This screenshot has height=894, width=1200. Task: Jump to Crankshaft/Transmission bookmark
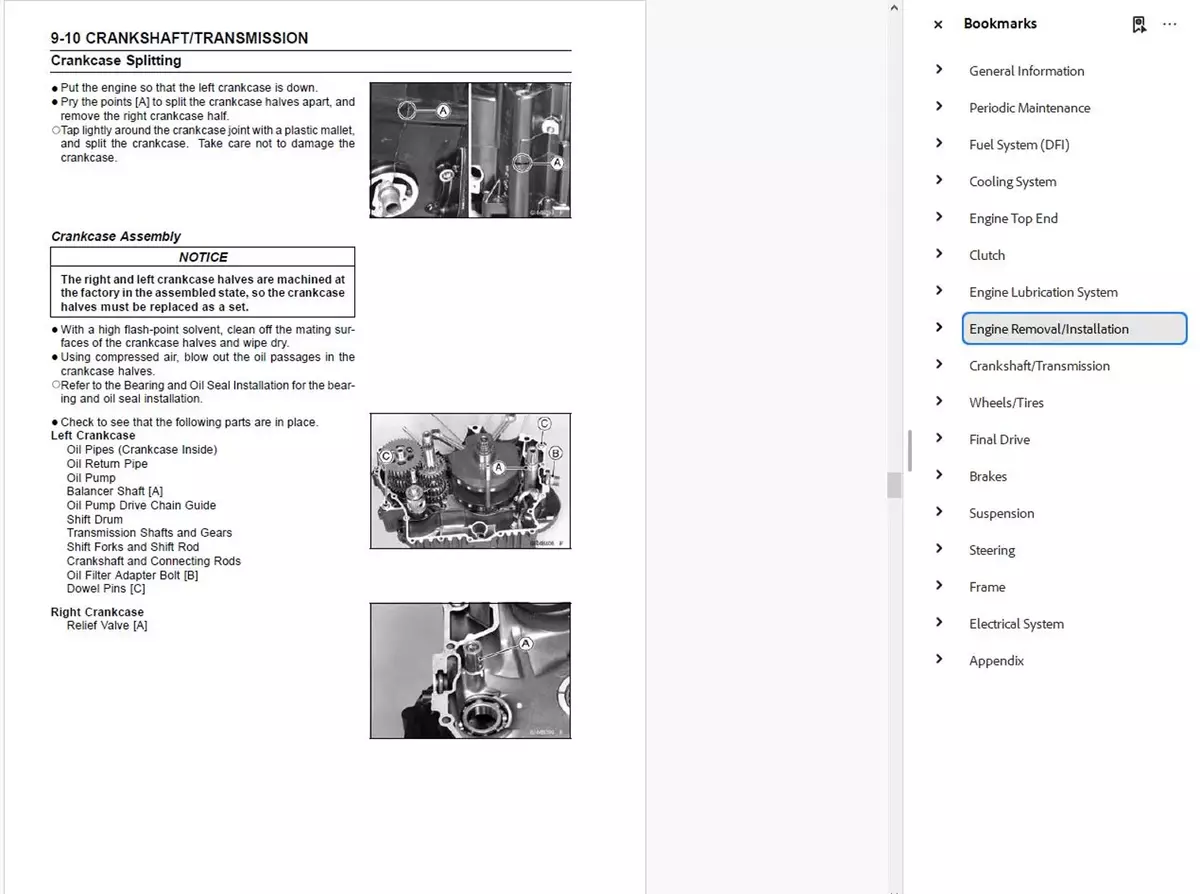pos(1039,366)
